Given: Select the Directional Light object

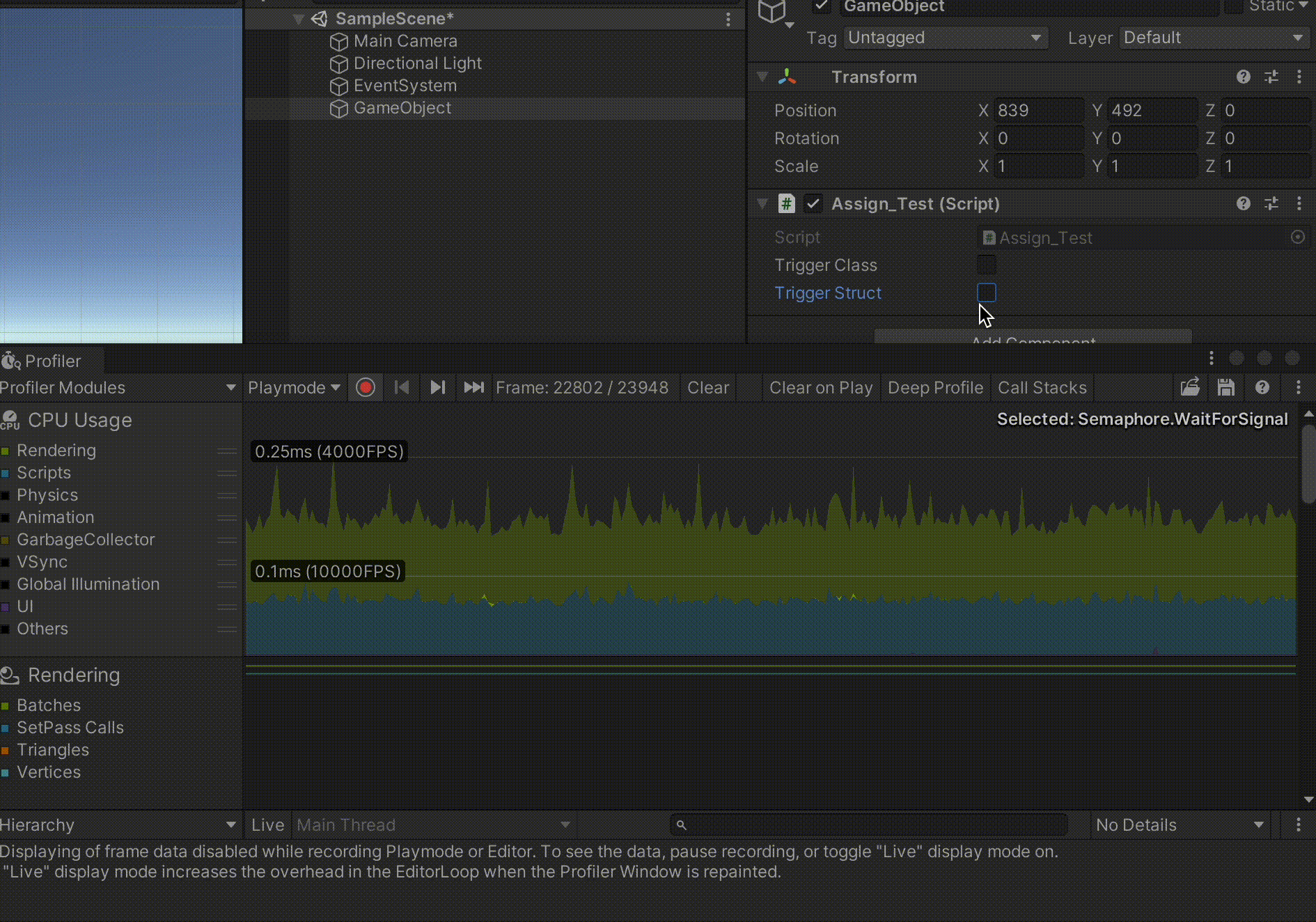Looking at the screenshot, I should click(417, 63).
